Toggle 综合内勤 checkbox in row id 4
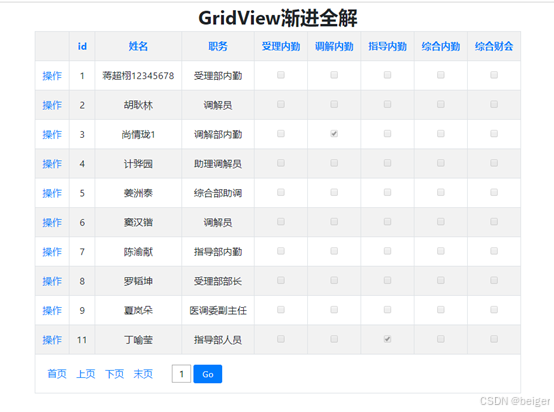 point(441,163)
